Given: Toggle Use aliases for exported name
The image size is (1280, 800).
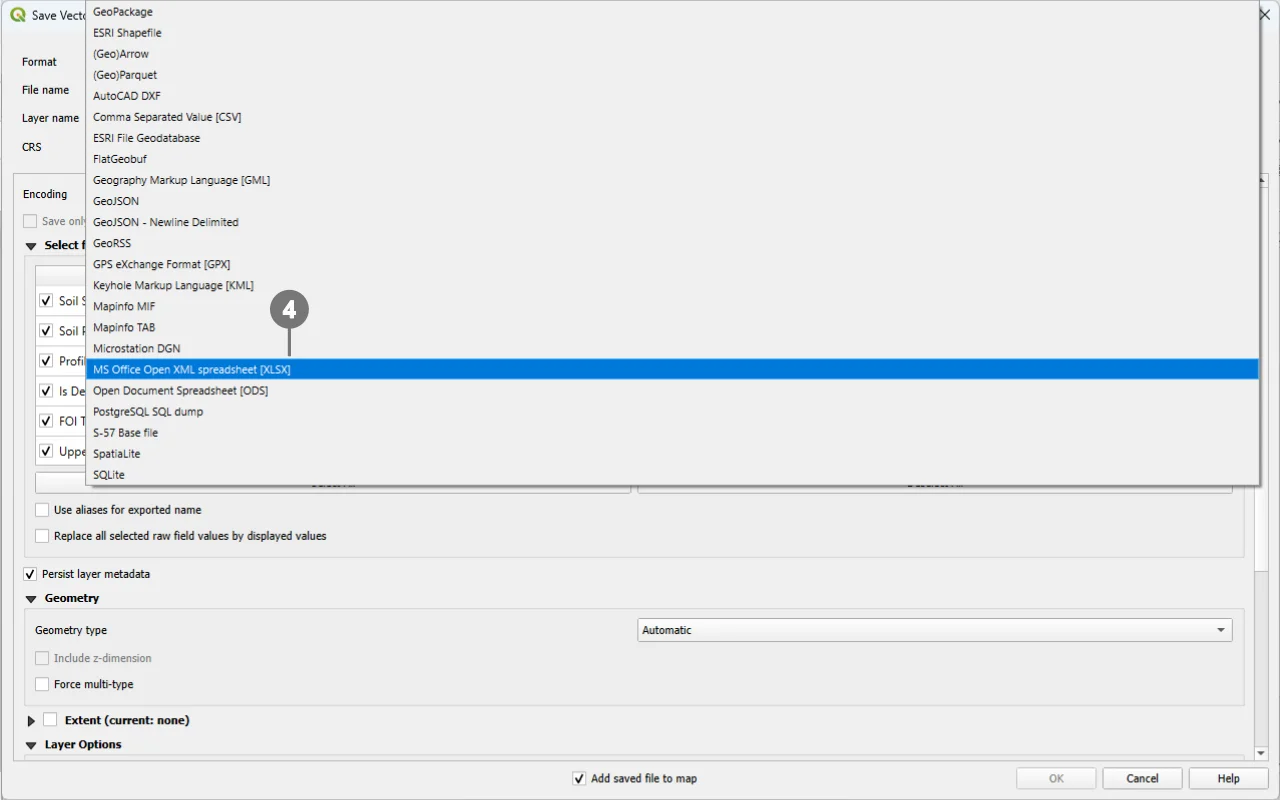Looking at the screenshot, I should coord(42,510).
